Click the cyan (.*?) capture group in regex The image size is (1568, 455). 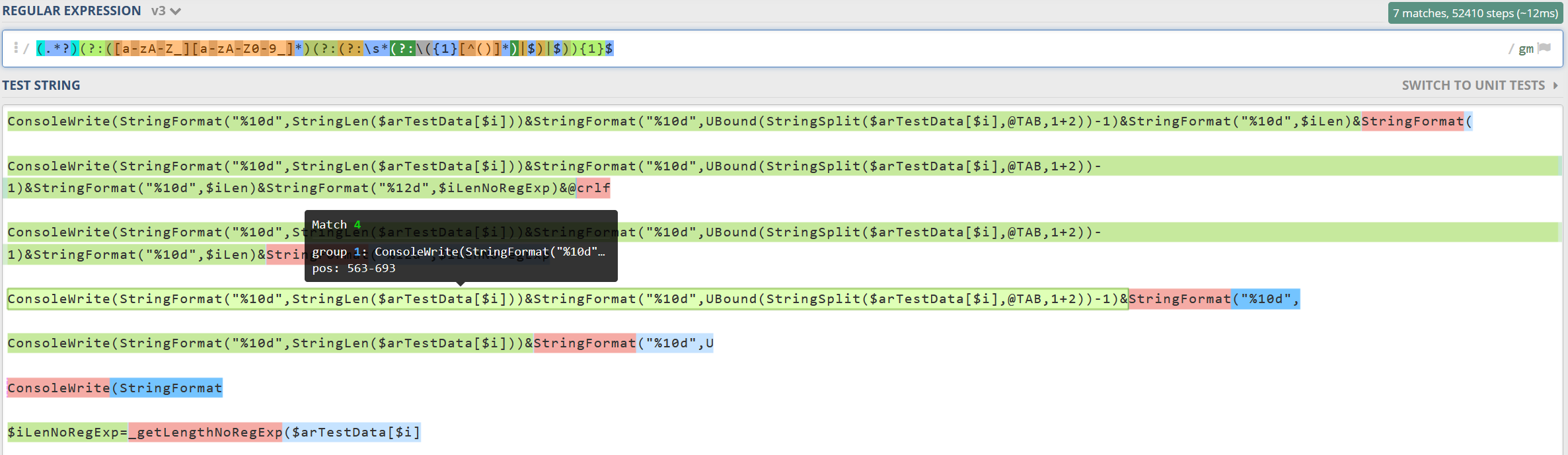57,48
